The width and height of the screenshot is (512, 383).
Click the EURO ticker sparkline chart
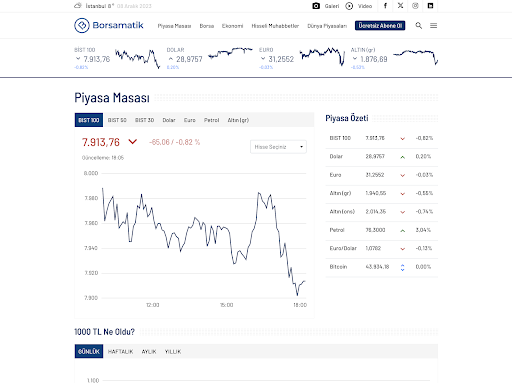[322, 56]
